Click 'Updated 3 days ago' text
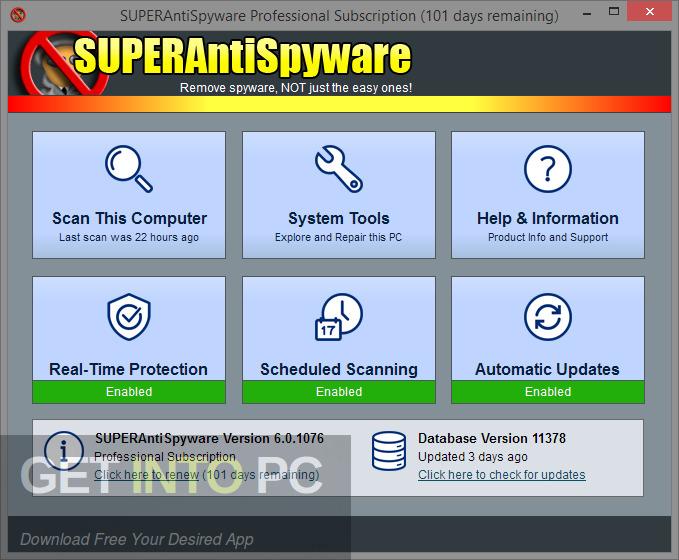 point(473,457)
